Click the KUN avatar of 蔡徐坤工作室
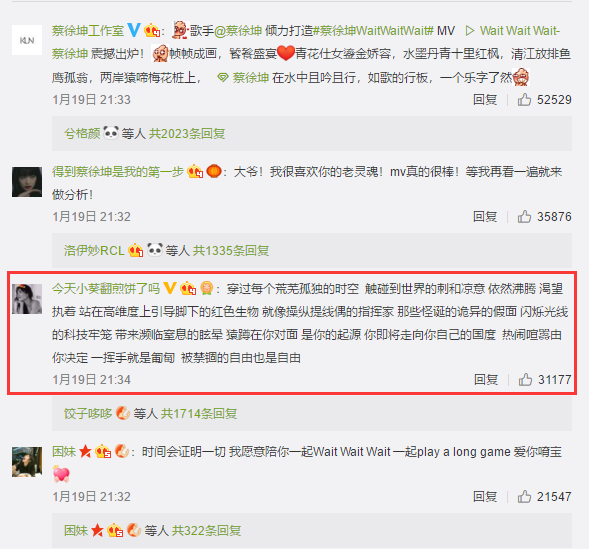 coord(27,40)
